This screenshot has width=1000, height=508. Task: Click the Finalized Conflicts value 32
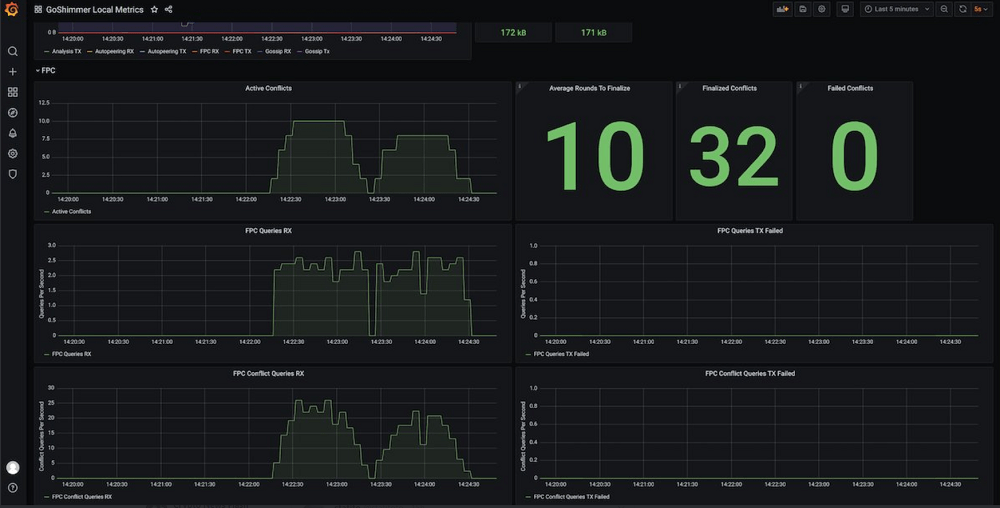click(x=733, y=157)
